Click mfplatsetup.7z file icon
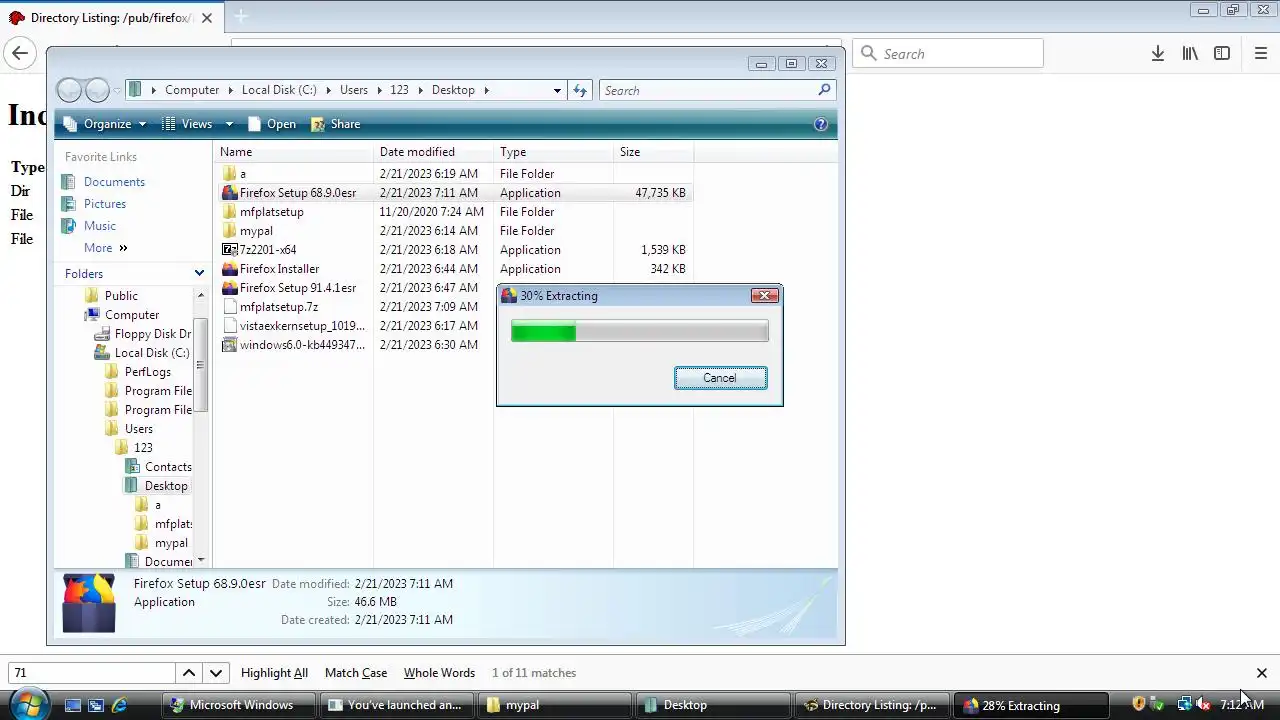This screenshot has height=720, width=1280. pos(229,307)
